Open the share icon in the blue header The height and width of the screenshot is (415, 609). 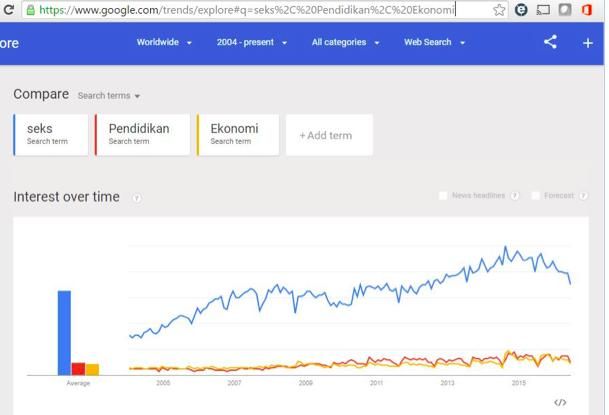(550, 42)
